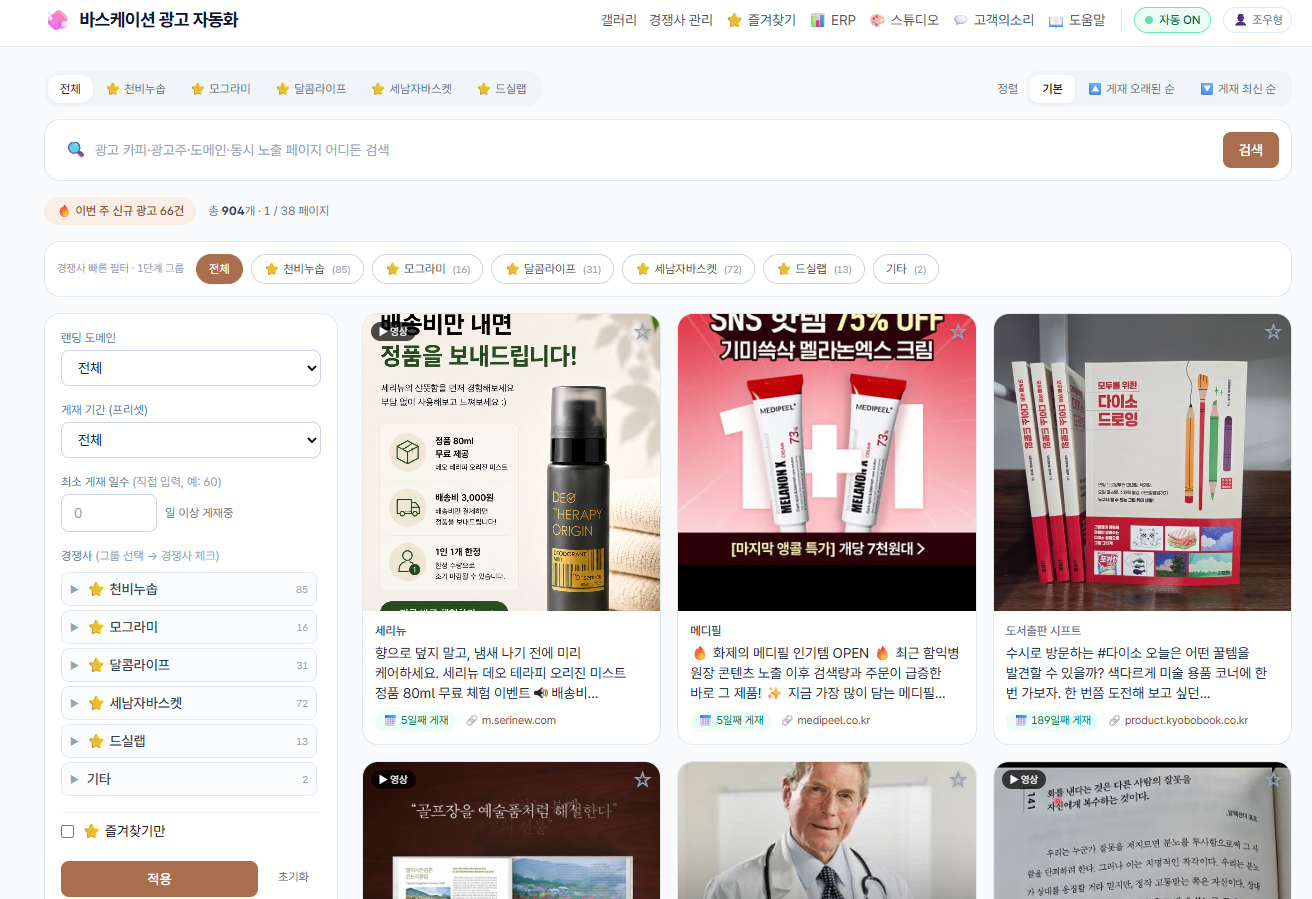
Task: Click the 영상 badge on golf ad
Action: [x=394, y=779]
